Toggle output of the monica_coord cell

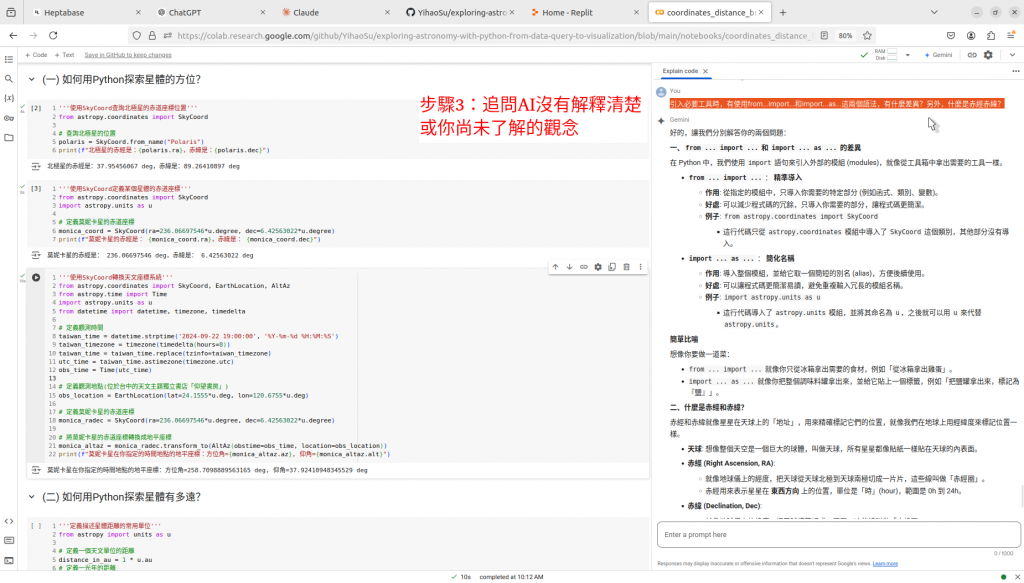point(36,255)
